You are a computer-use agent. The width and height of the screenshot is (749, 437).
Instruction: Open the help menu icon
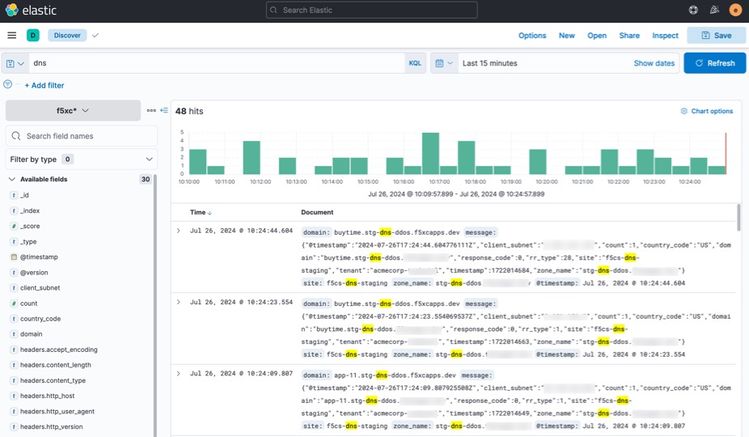click(x=694, y=9)
